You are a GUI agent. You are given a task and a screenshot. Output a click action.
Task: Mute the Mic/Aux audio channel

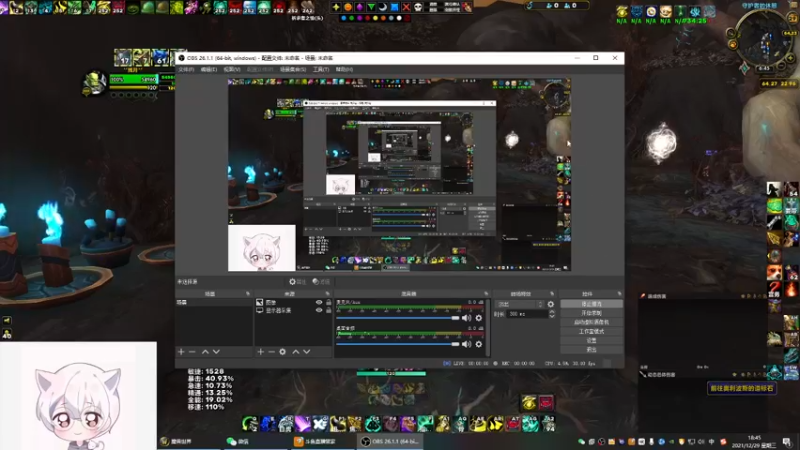tap(466, 318)
